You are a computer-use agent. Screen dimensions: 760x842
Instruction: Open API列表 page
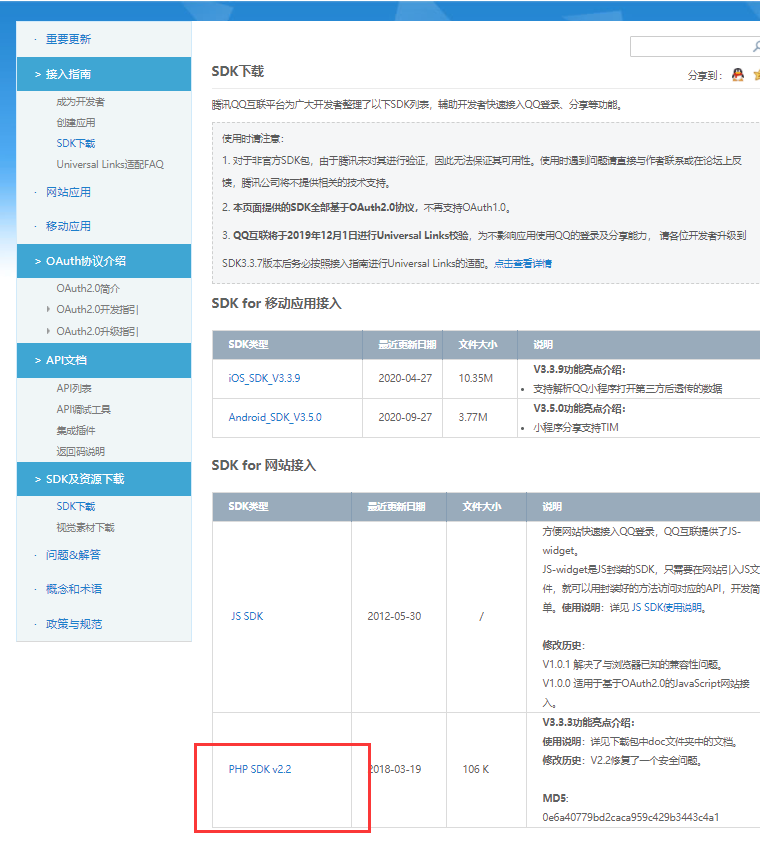click(74, 388)
